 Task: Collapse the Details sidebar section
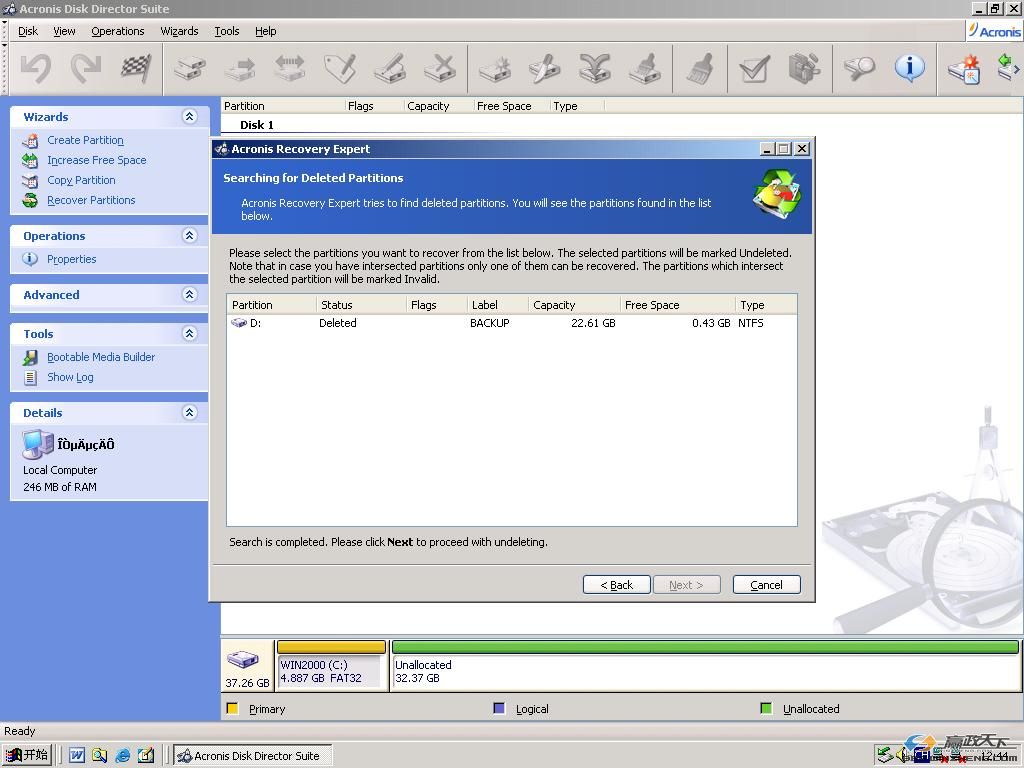click(189, 413)
